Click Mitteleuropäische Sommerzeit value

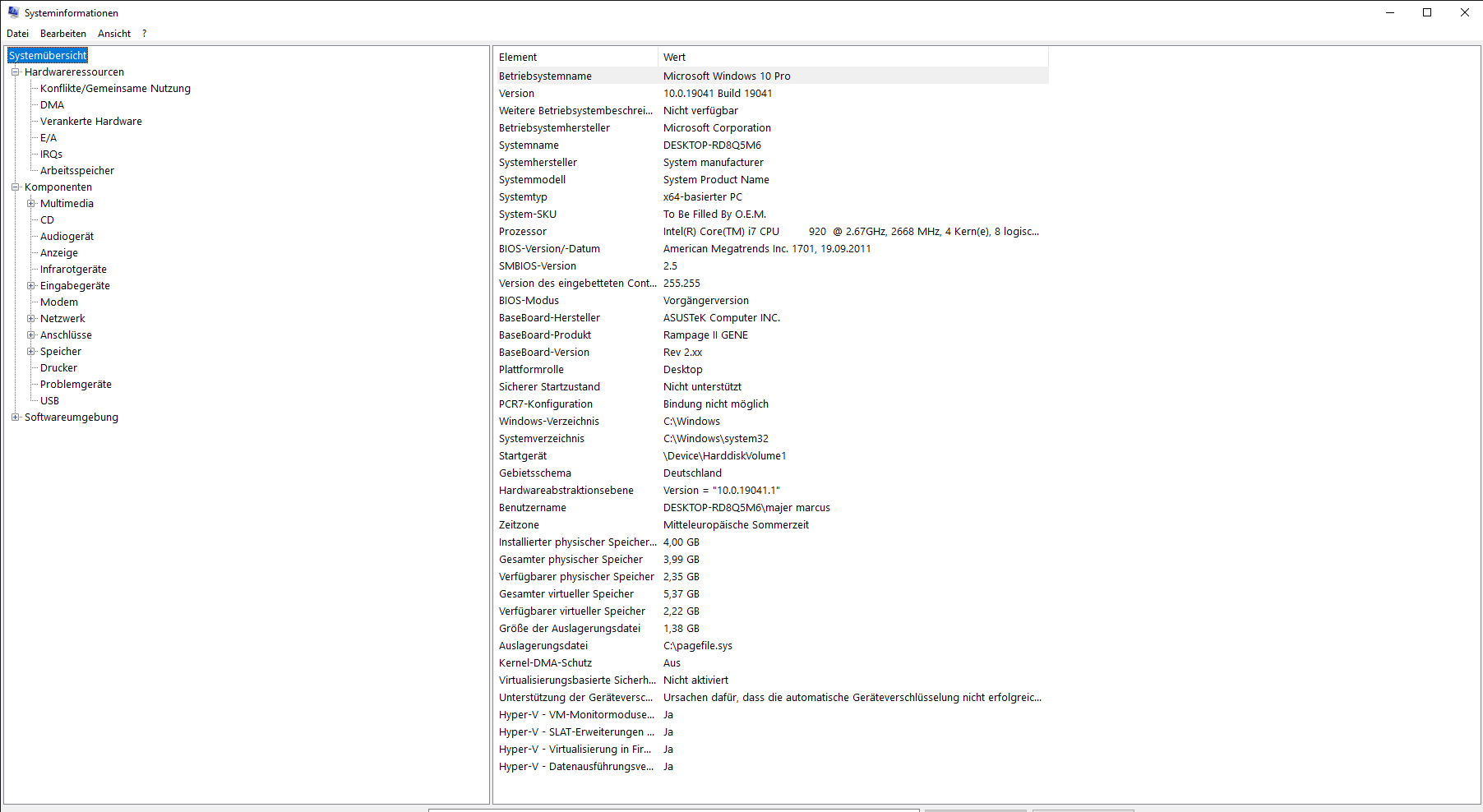736,524
